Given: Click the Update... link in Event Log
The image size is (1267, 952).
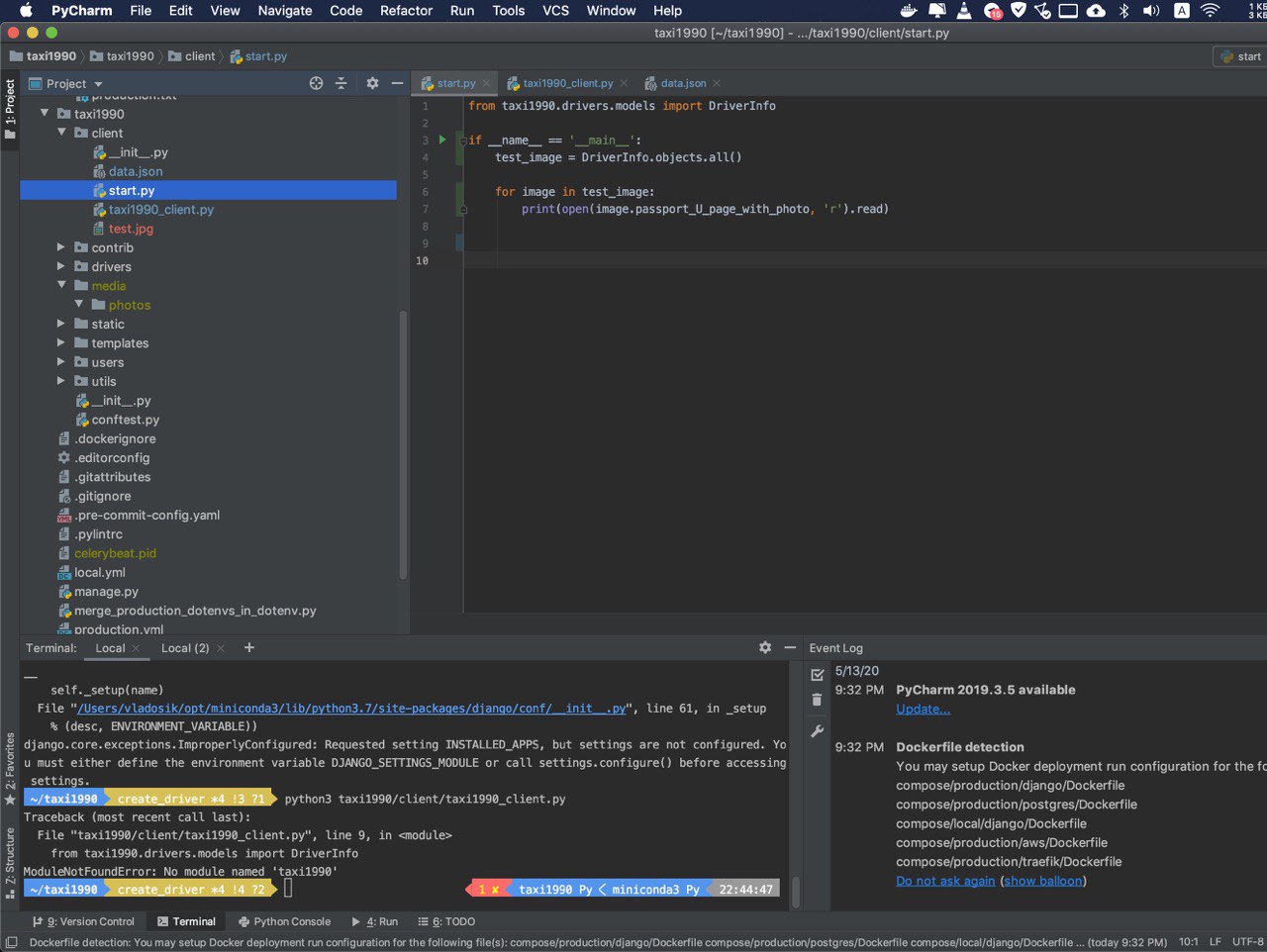Looking at the screenshot, I should (x=923, y=709).
